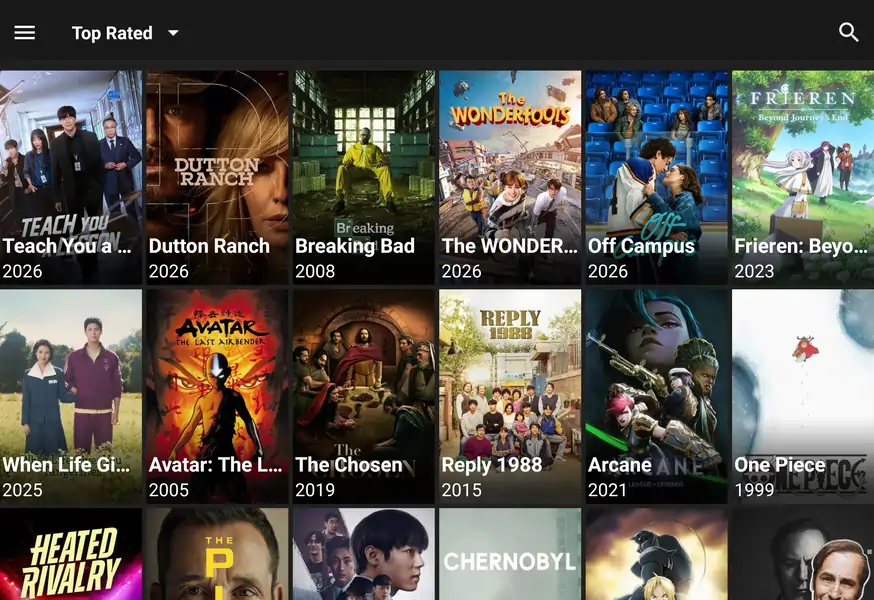Select the Off Campus poster
Image resolution: width=874 pixels, height=600 pixels.
[657, 177]
